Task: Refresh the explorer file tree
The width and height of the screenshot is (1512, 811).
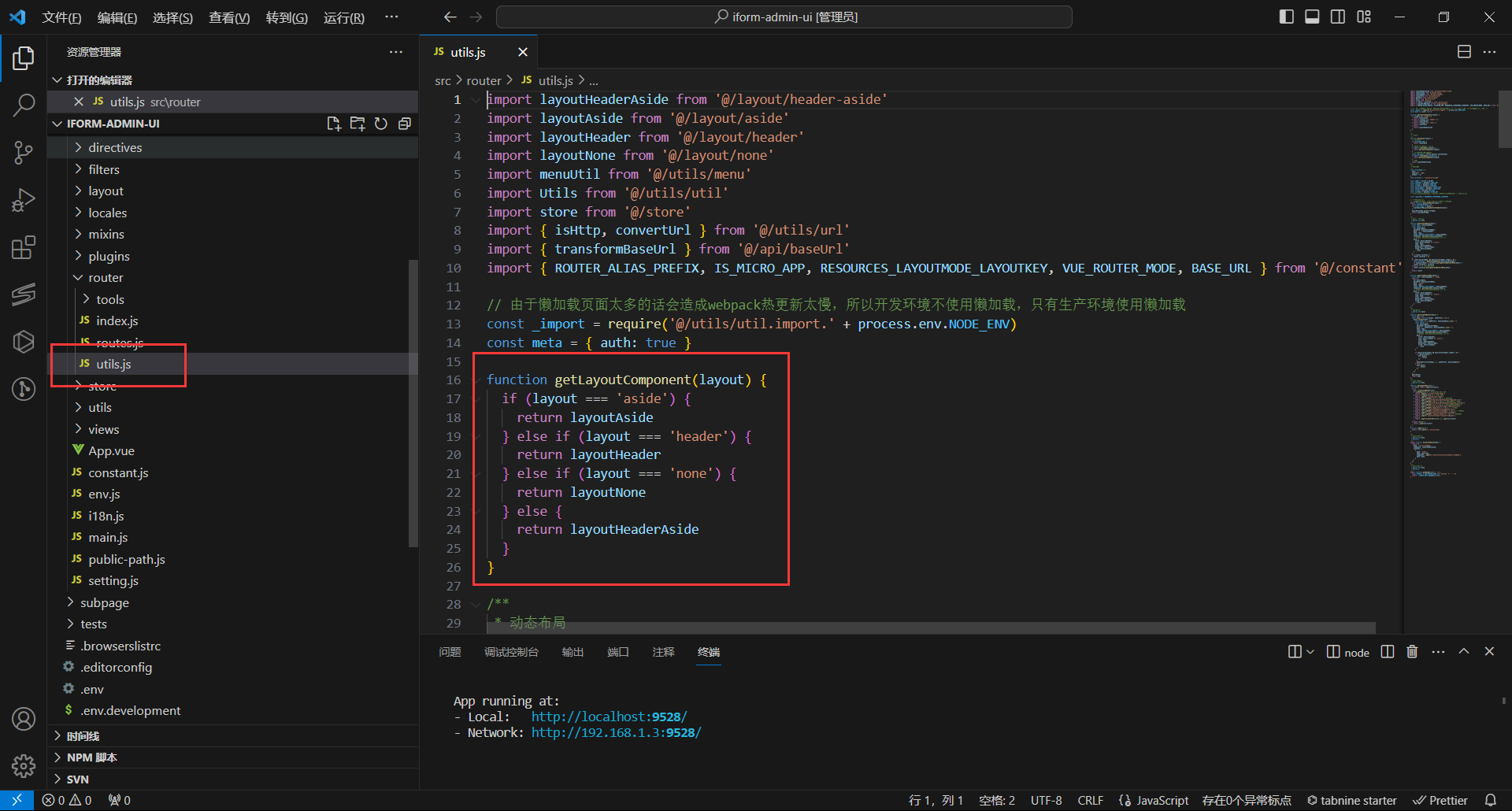Action: point(381,124)
